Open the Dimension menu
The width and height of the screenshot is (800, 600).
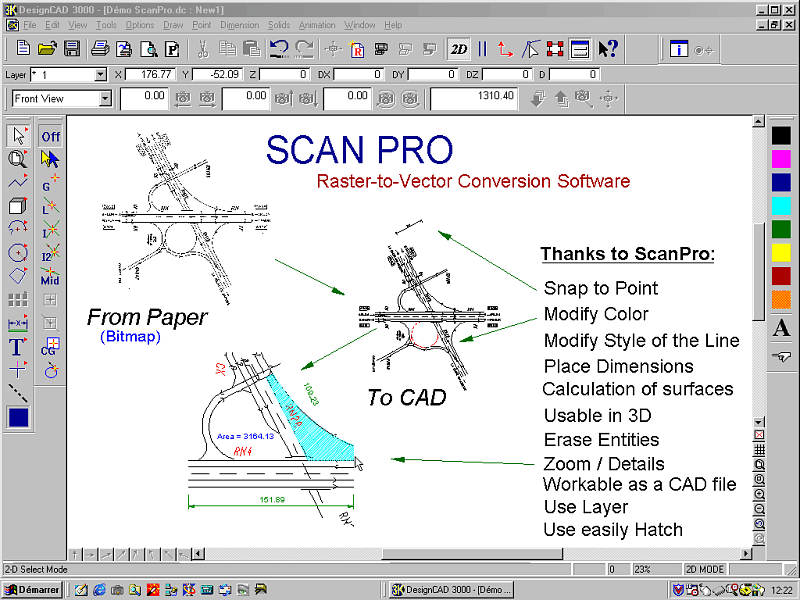tap(239, 24)
